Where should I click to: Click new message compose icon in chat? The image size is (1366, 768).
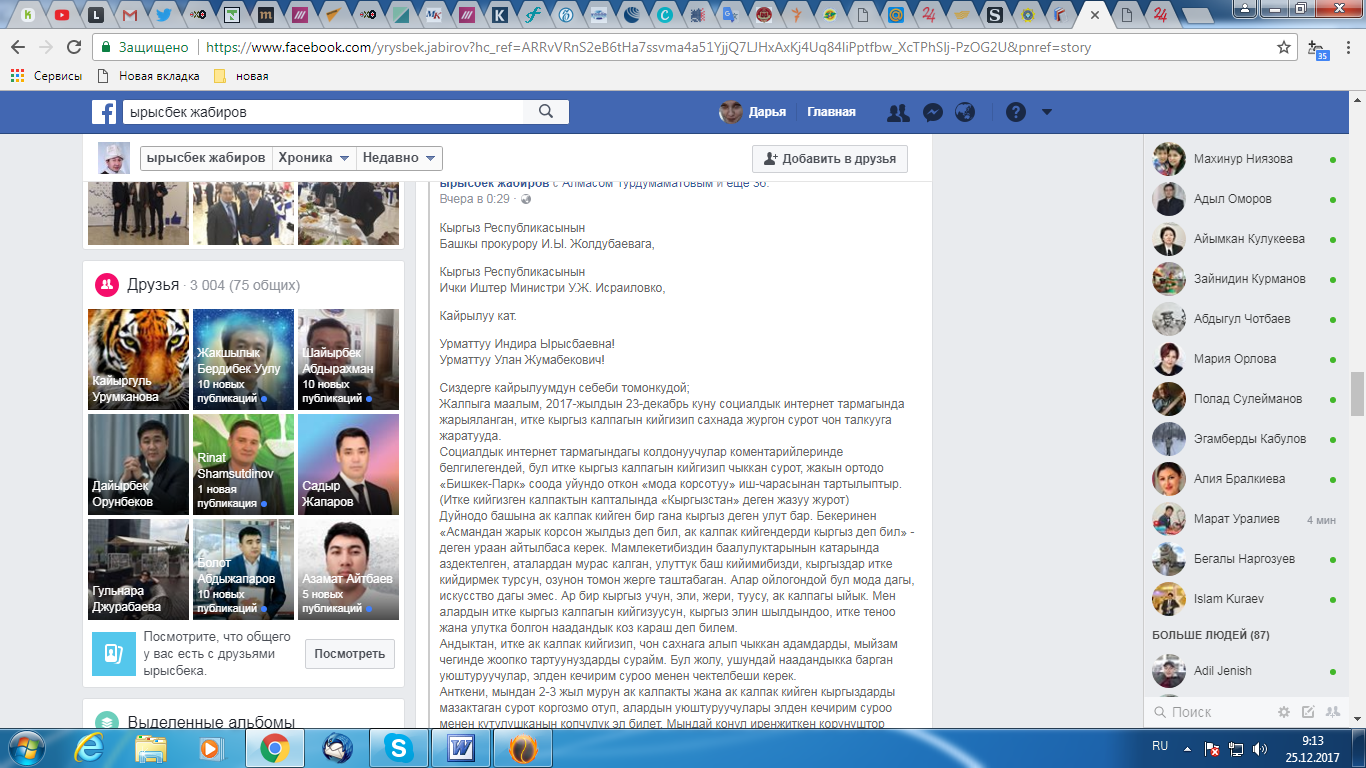[x=1308, y=712]
